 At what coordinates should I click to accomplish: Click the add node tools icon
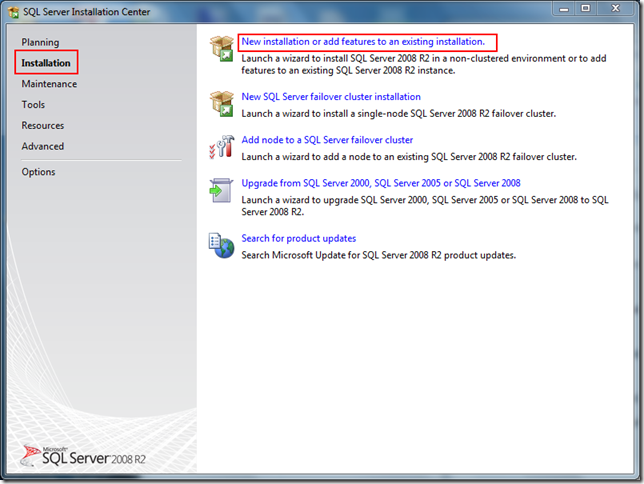coord(222,147)
